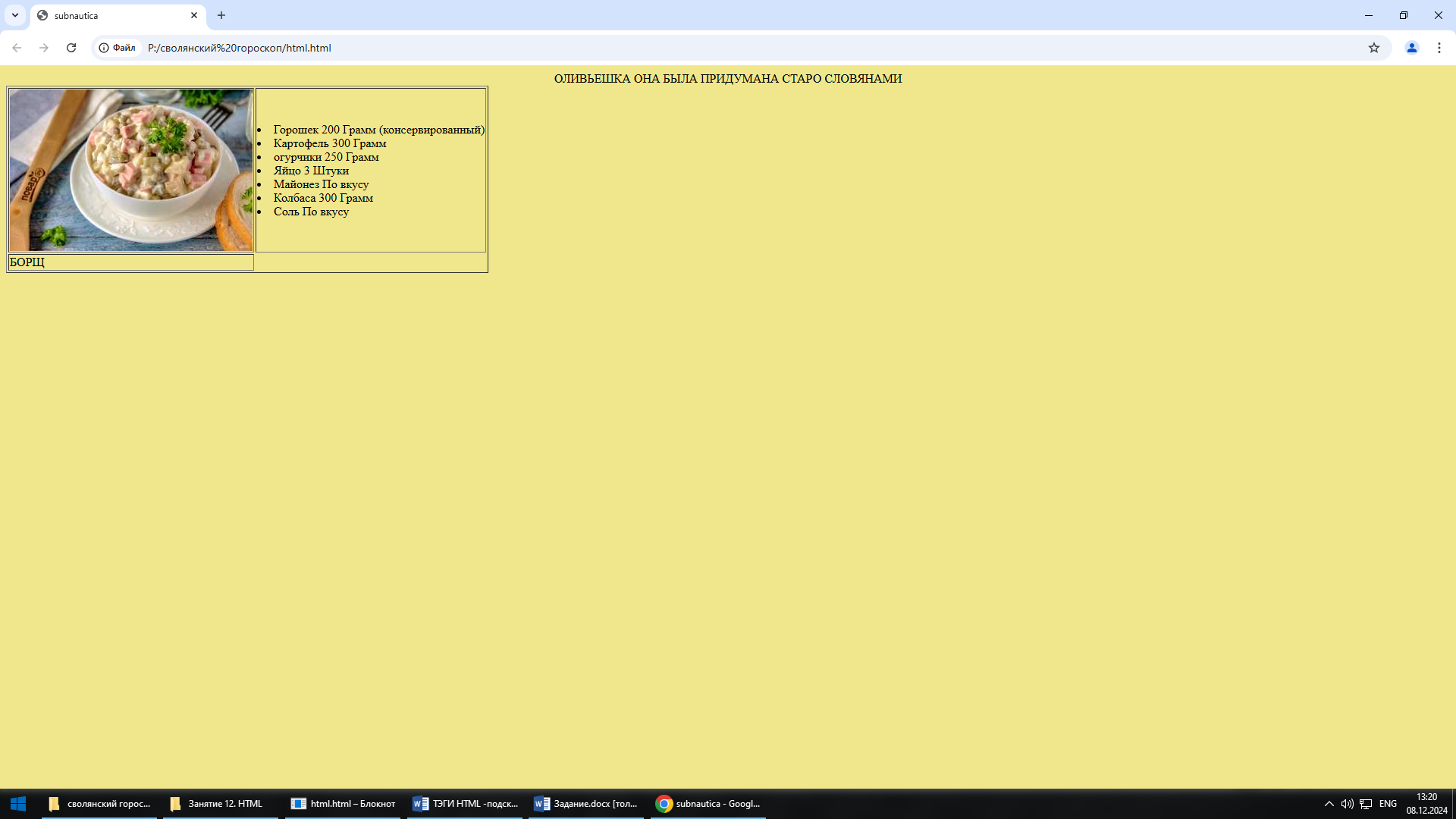
Task: Select the subnautica browser tab
Action: pyautogui.click(x=106, y=15)
